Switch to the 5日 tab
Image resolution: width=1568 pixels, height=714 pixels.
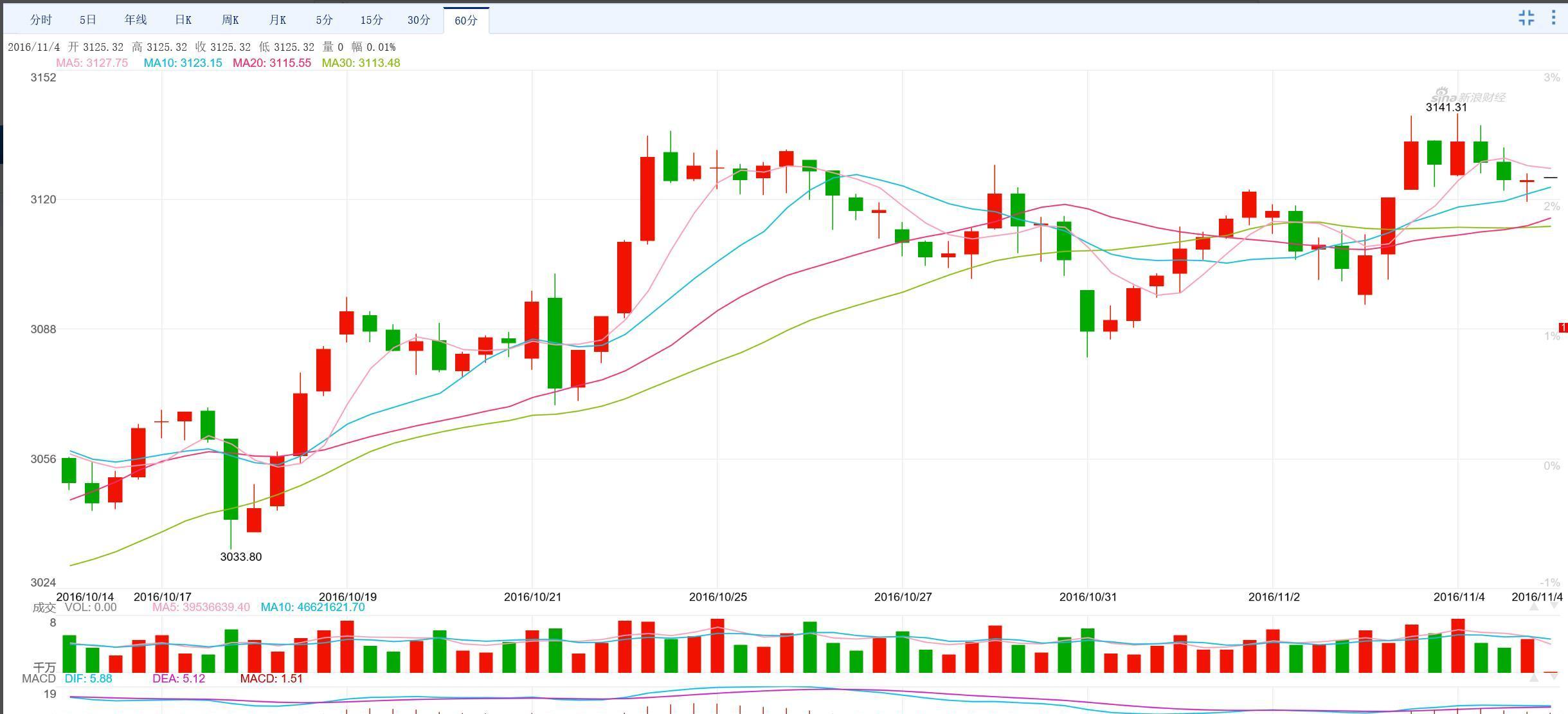[x=88, y=20]
